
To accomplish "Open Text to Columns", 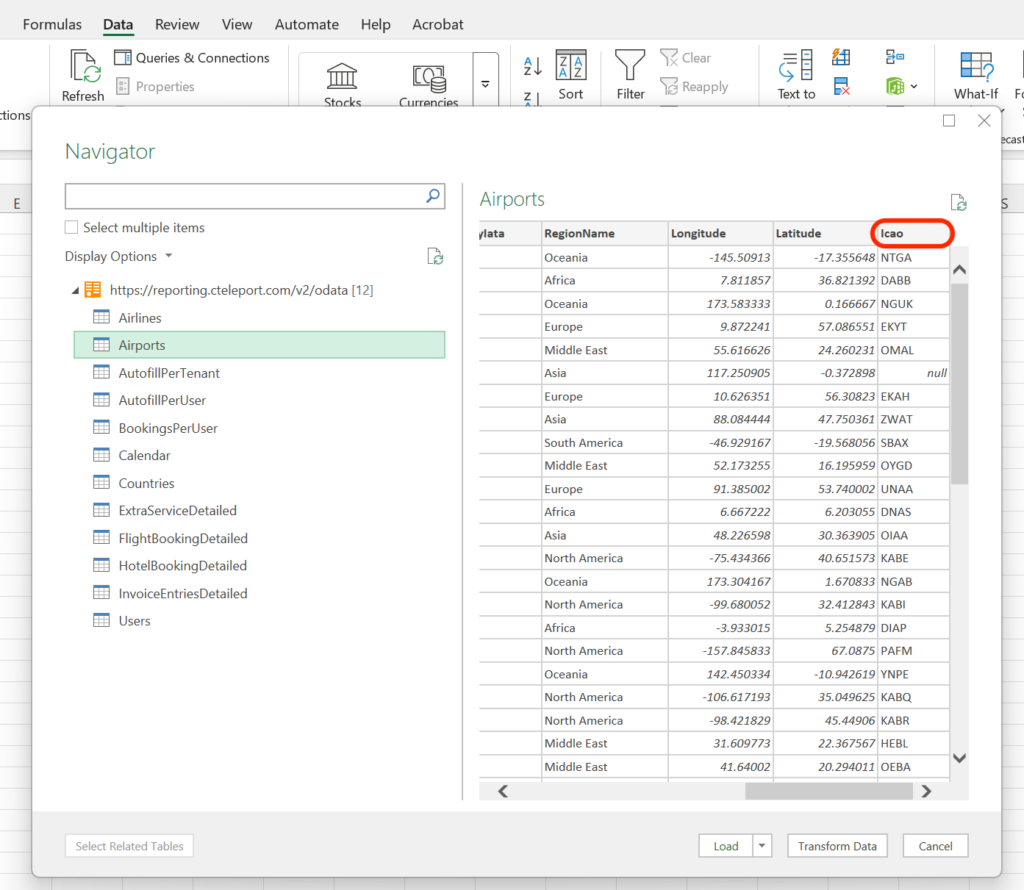I will pyautogui.click(x=796, y=75).
